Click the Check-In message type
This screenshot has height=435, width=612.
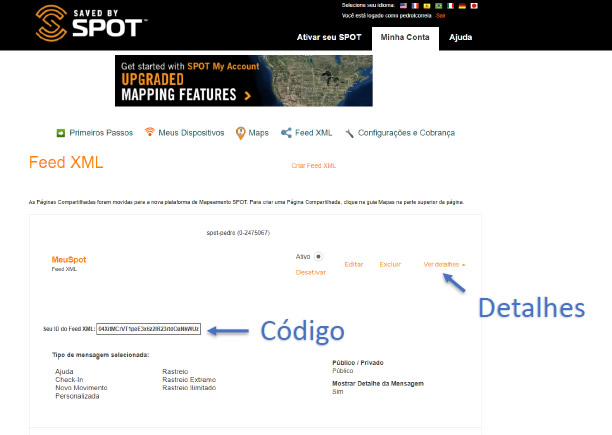pos(69,380)
